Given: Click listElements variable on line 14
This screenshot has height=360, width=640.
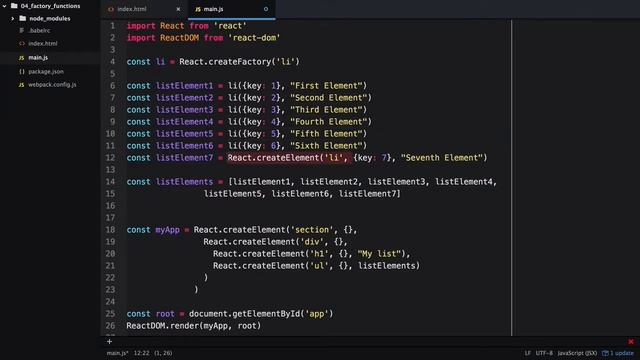Looking at the screenshot, I should [184, 182].
